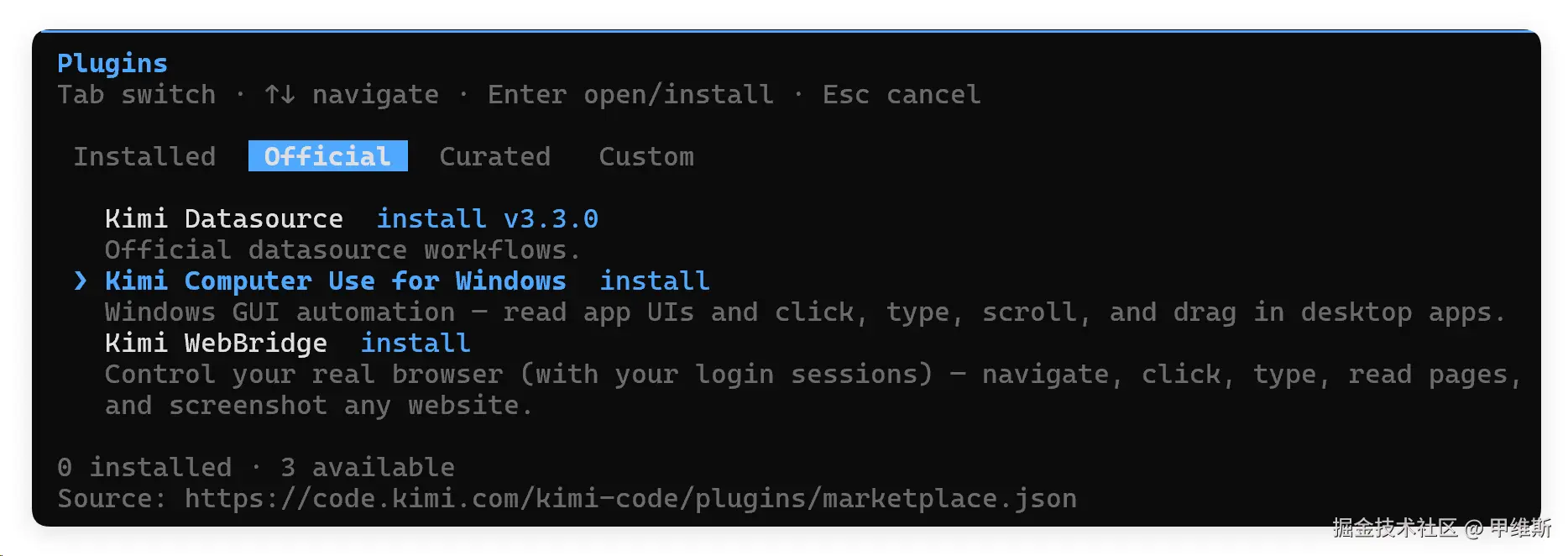Viewport: 1568px width, 556px height.
Task: Click the selection arrow beside Kimi Computer Use
Action: tap(81, 281)
